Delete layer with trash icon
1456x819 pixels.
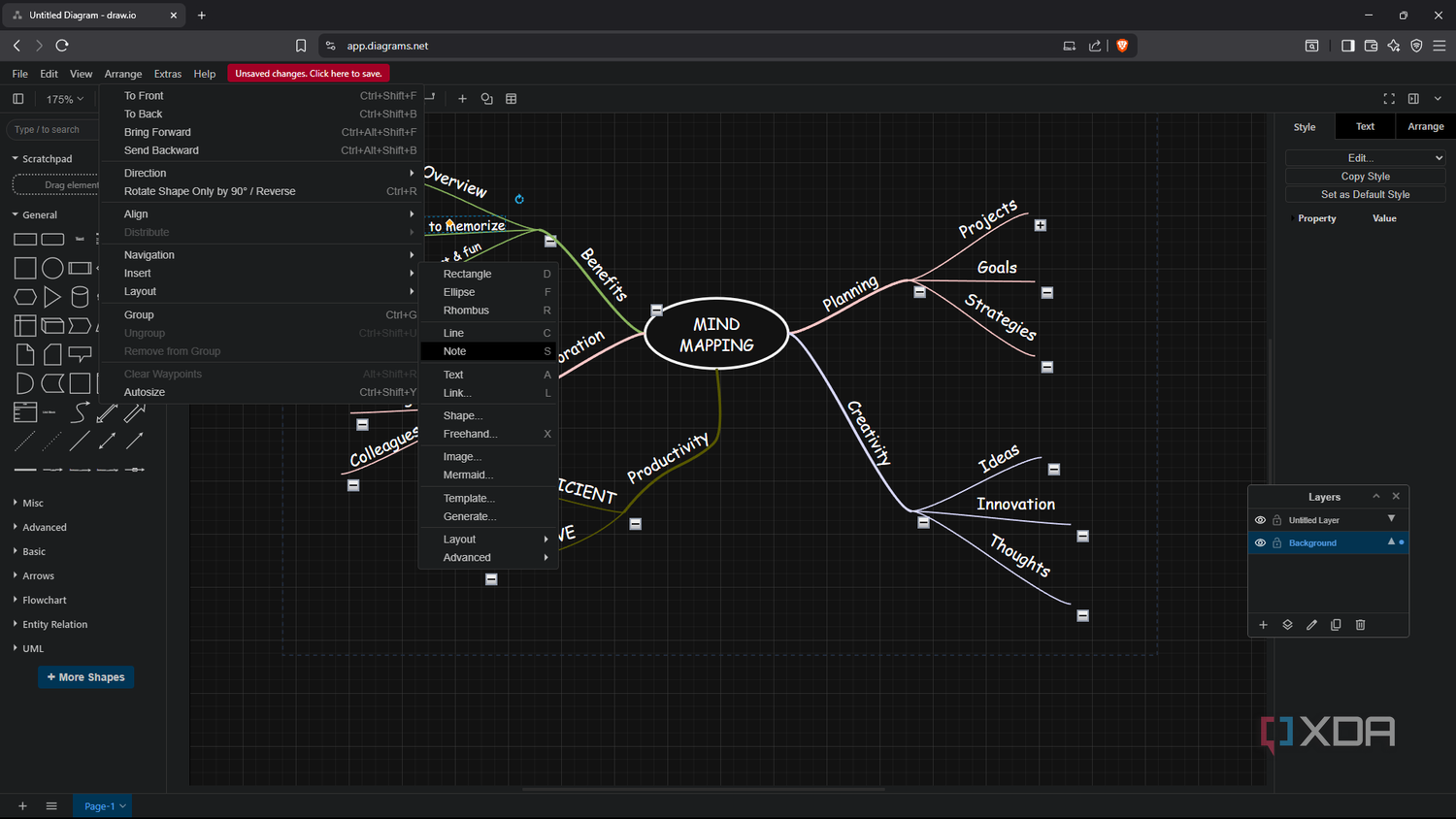click(x=1360, y=625)
